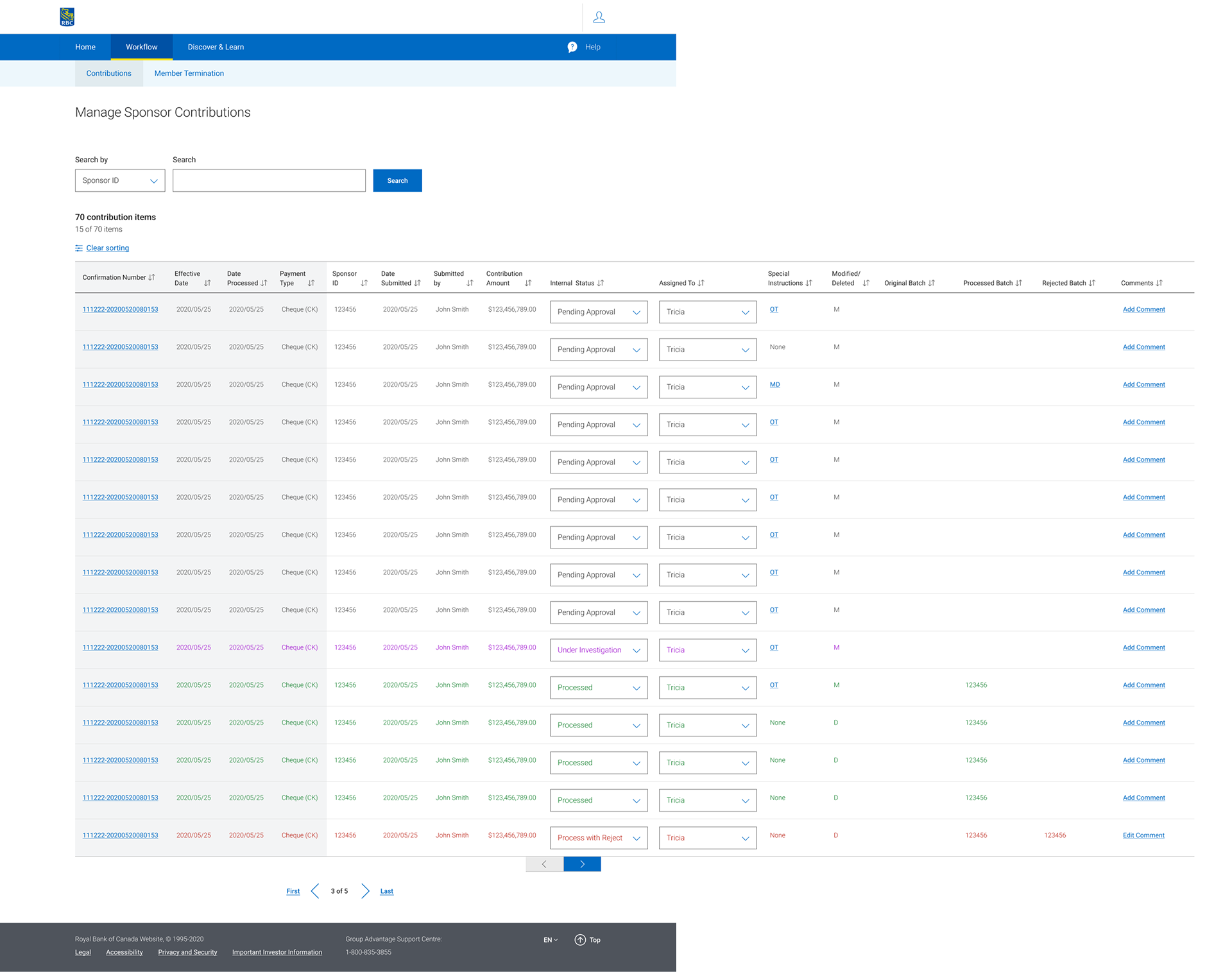1232x972 pixels.
Task: Switch to the Member Termination tab
Action: click(x=189, y=73)
